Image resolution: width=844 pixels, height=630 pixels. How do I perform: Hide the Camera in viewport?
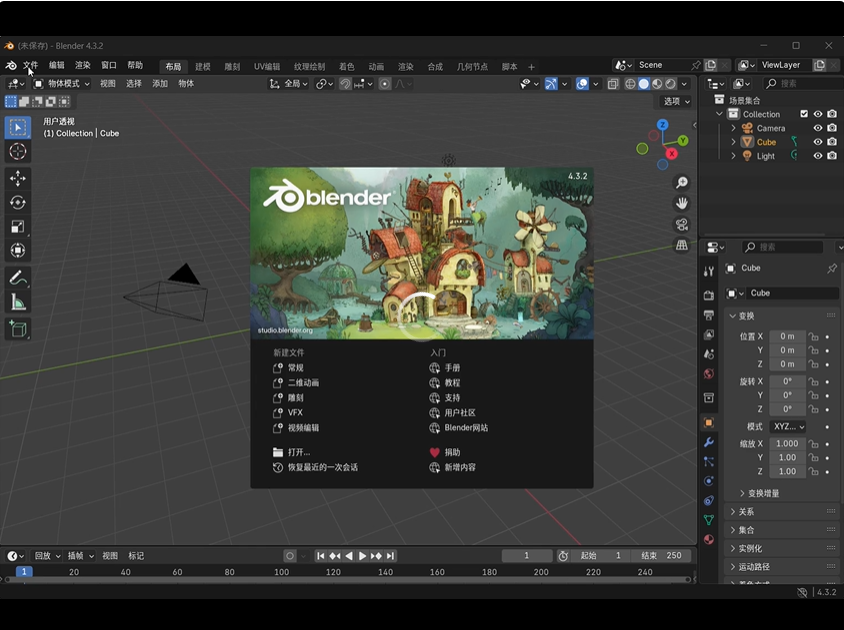[x=818, y=128]
